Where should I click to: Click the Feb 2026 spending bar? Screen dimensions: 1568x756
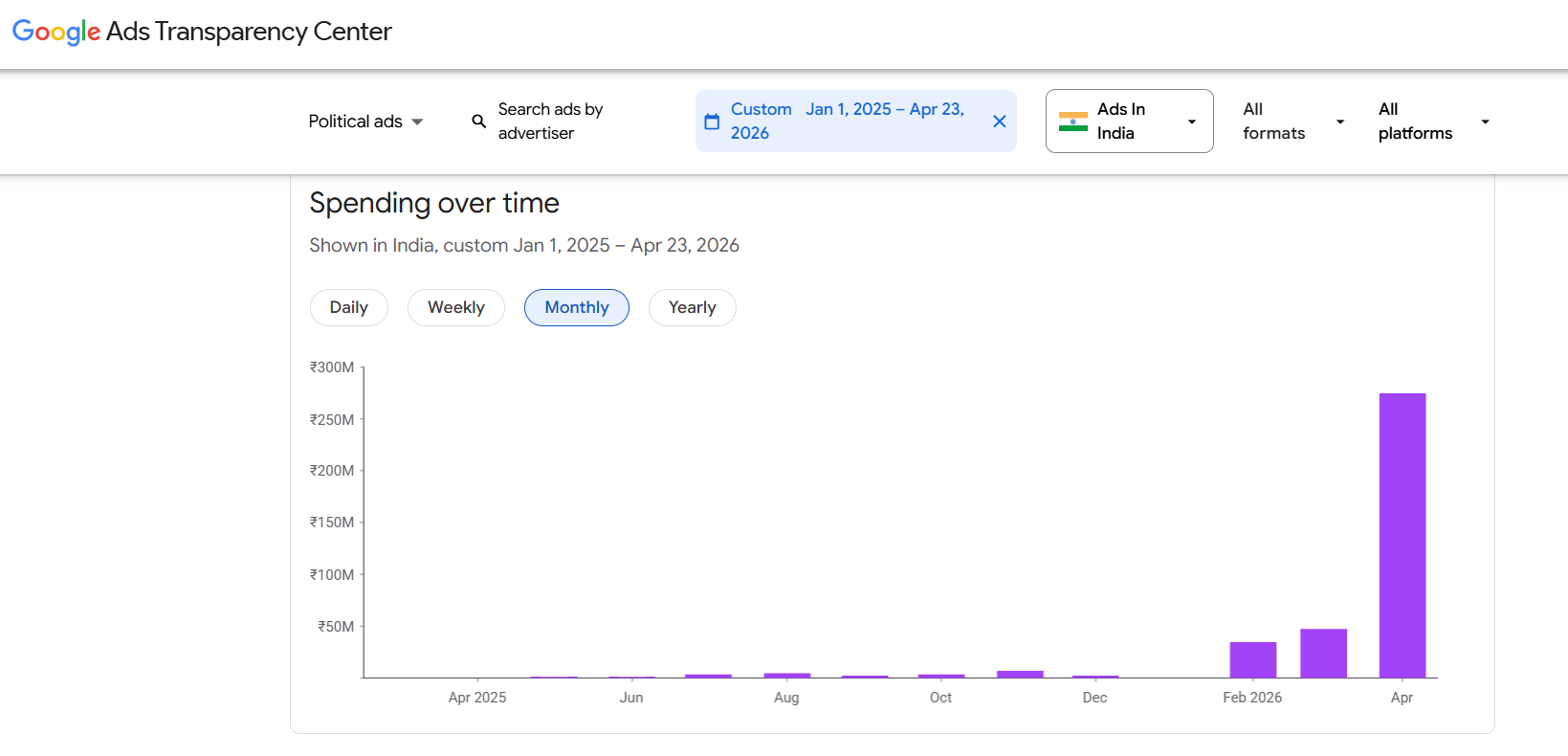pyautogui.click(x=1252, y=660)
